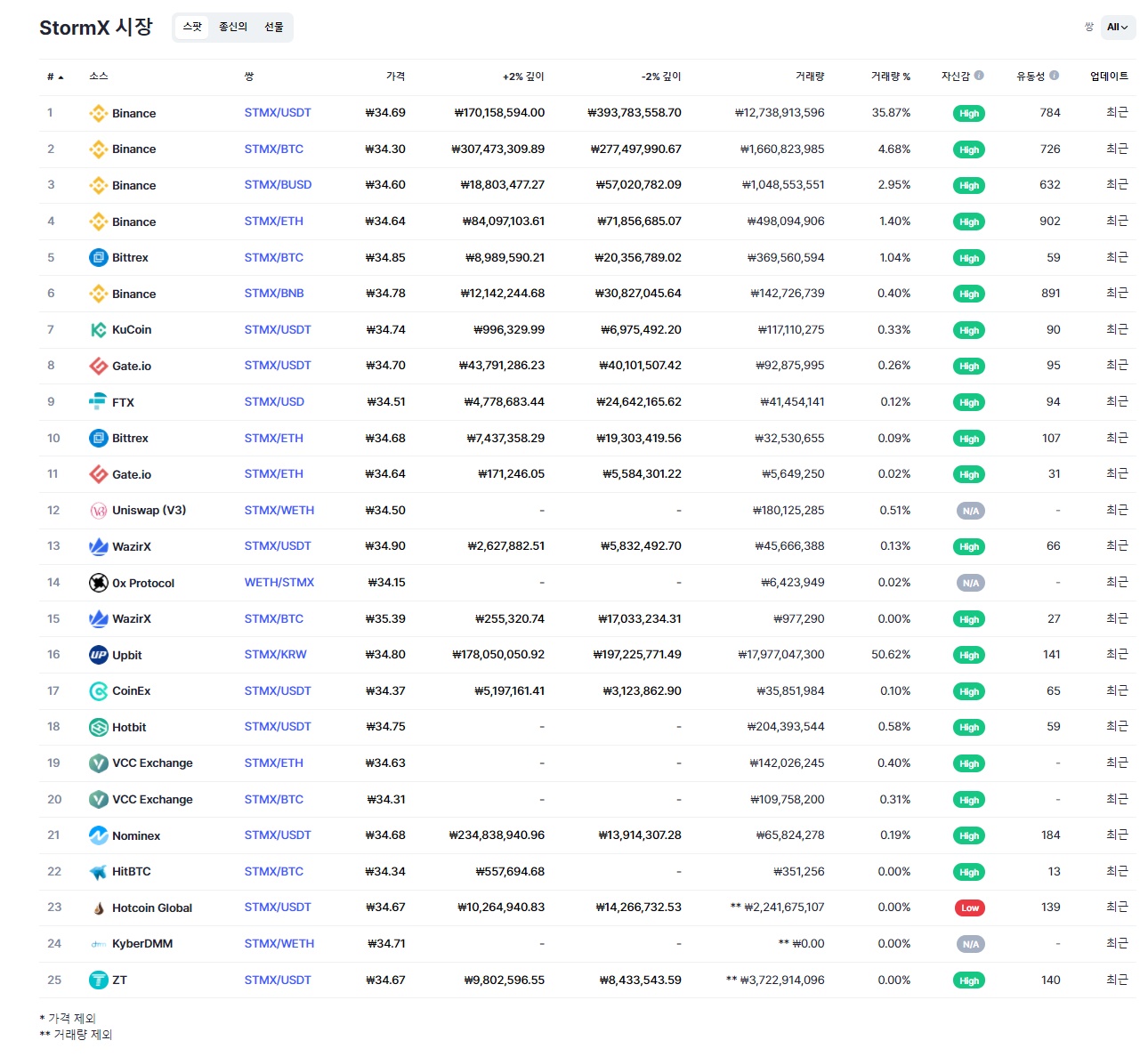Screen dimensions: 1148x1057
Task: Click the ZT exchange logo icon
Action: click(99, 980)
